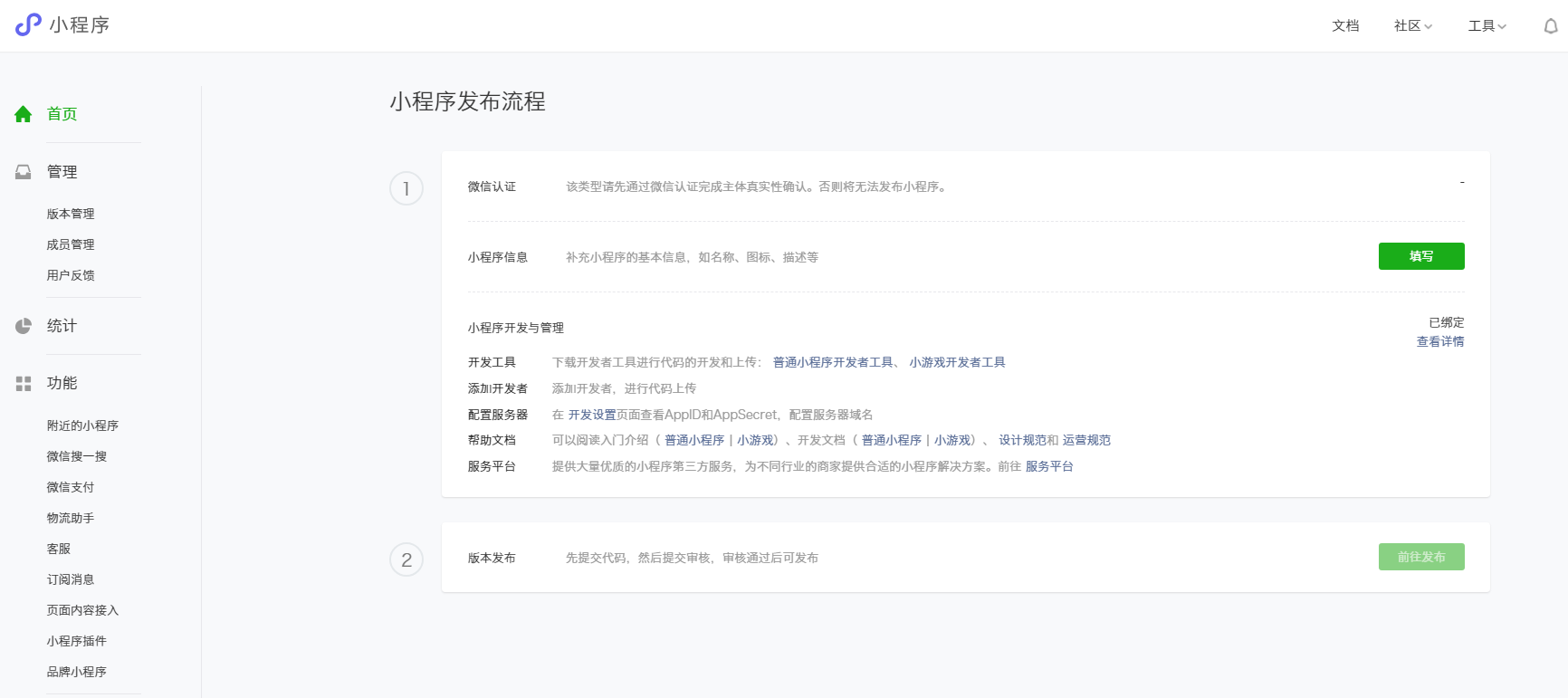Open 普通小程序 intro link in 帮助文档

click(x=694, y=440)
